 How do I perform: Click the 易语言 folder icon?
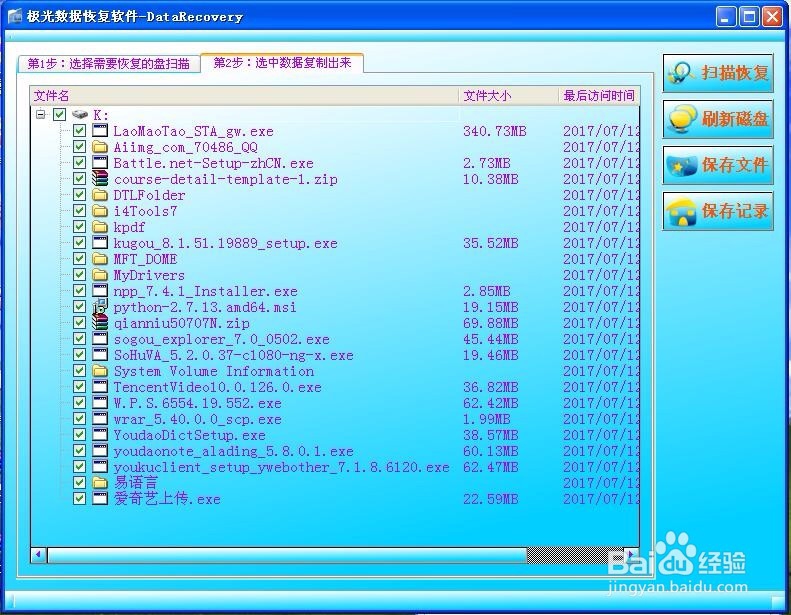pyautogui.click(x=100, y=483)
